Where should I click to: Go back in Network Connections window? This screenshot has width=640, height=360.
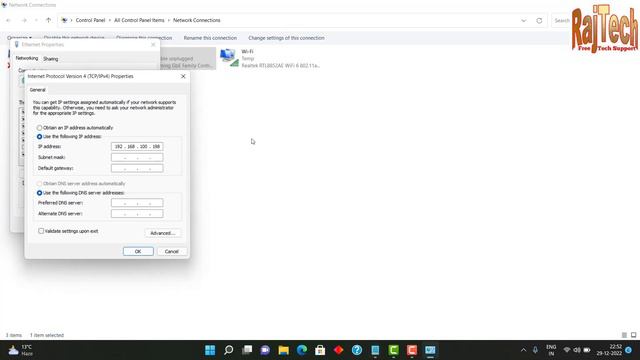(9, 20)
